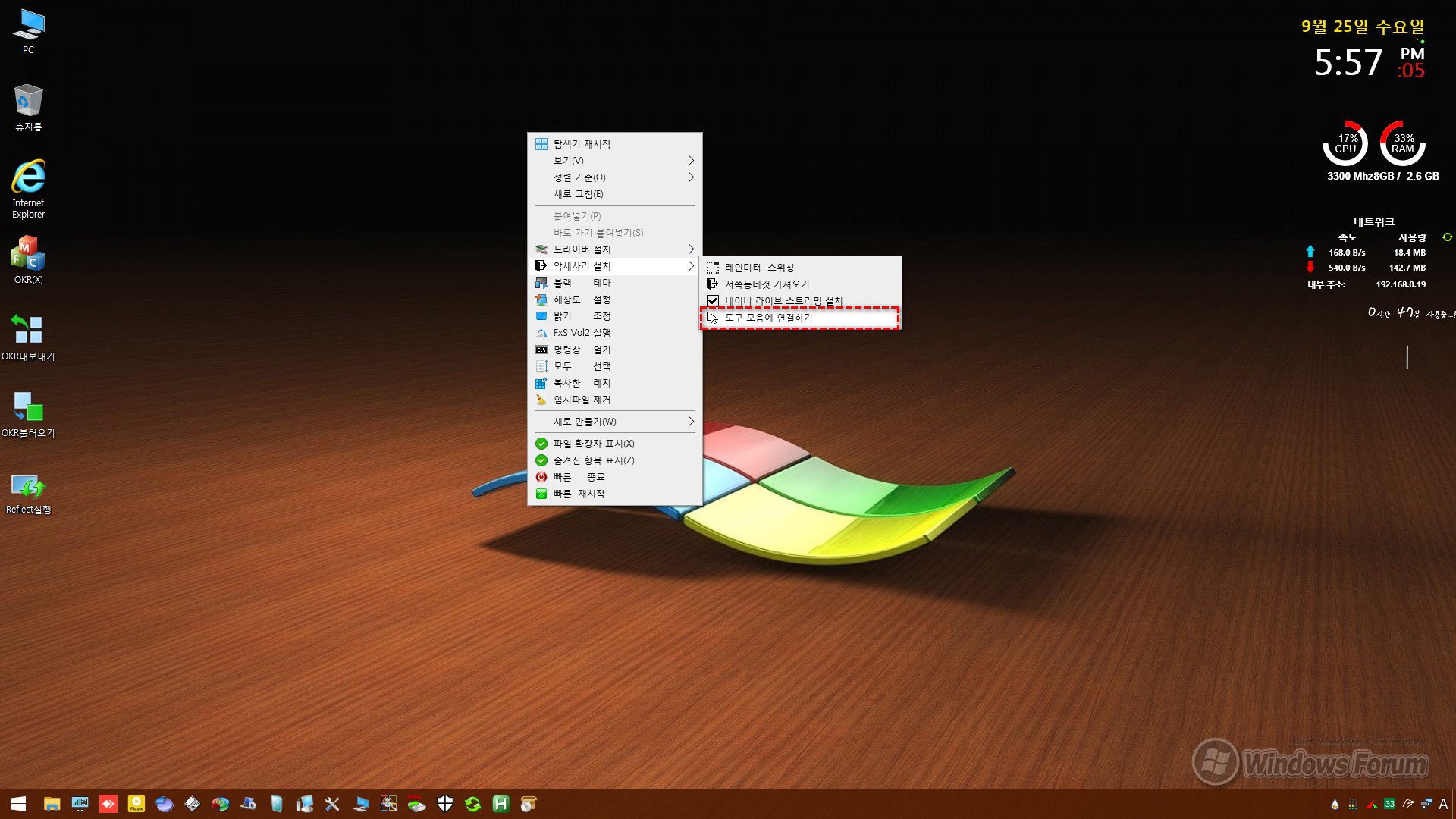
Task: Choose 새로 고침(E) from context menu
Action: [x=615, y=194]
